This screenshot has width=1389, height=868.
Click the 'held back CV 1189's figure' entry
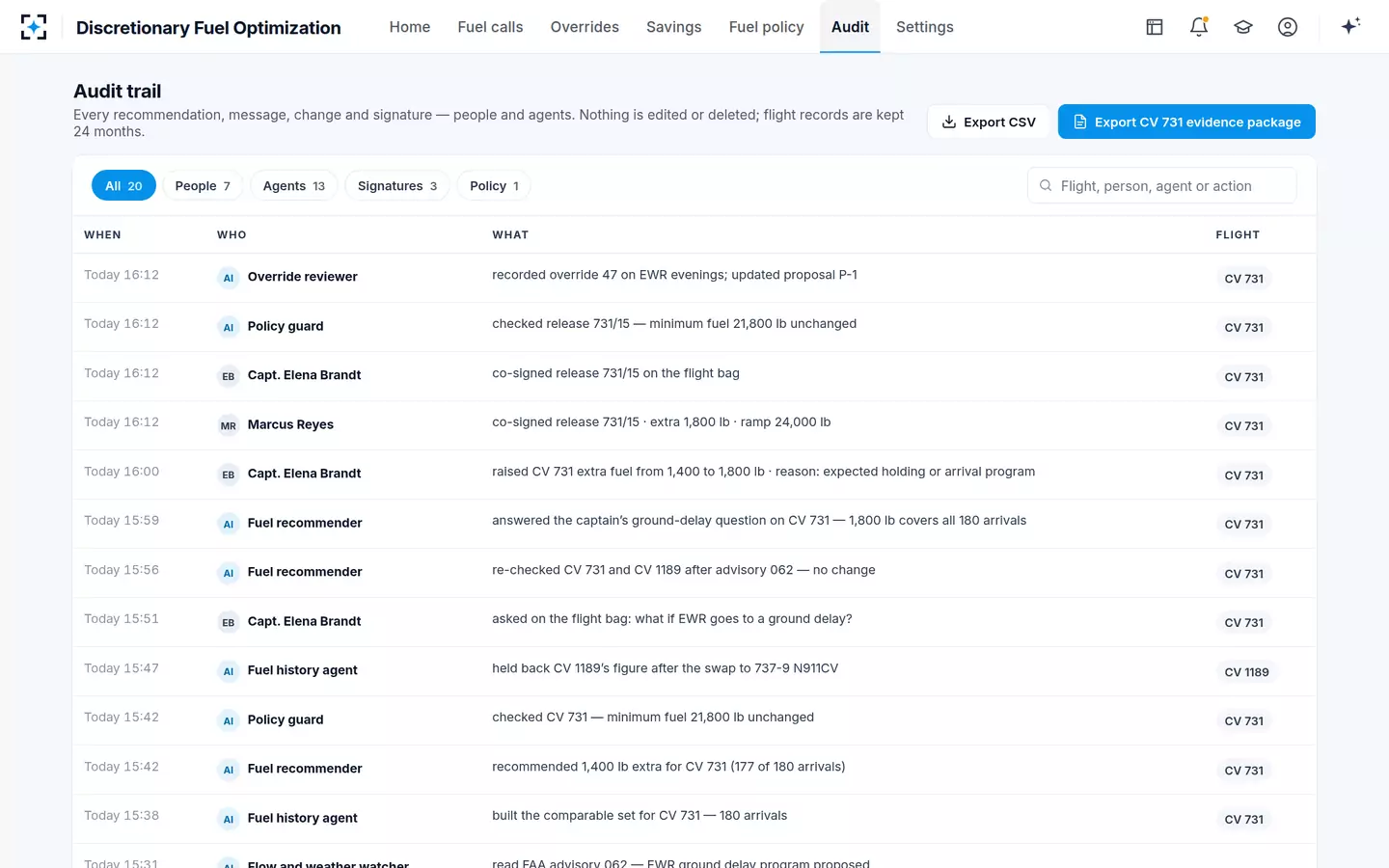(x=665, y=668)
